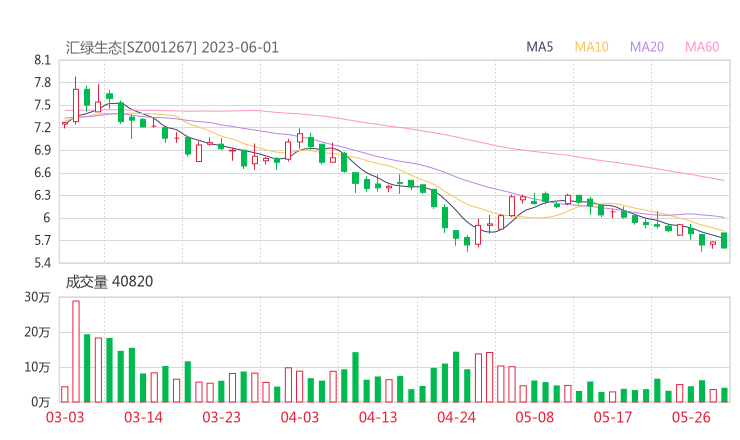The image size is (740, 440).
Task: Click the last green candlestick at chart end
Action: [724, 240]
